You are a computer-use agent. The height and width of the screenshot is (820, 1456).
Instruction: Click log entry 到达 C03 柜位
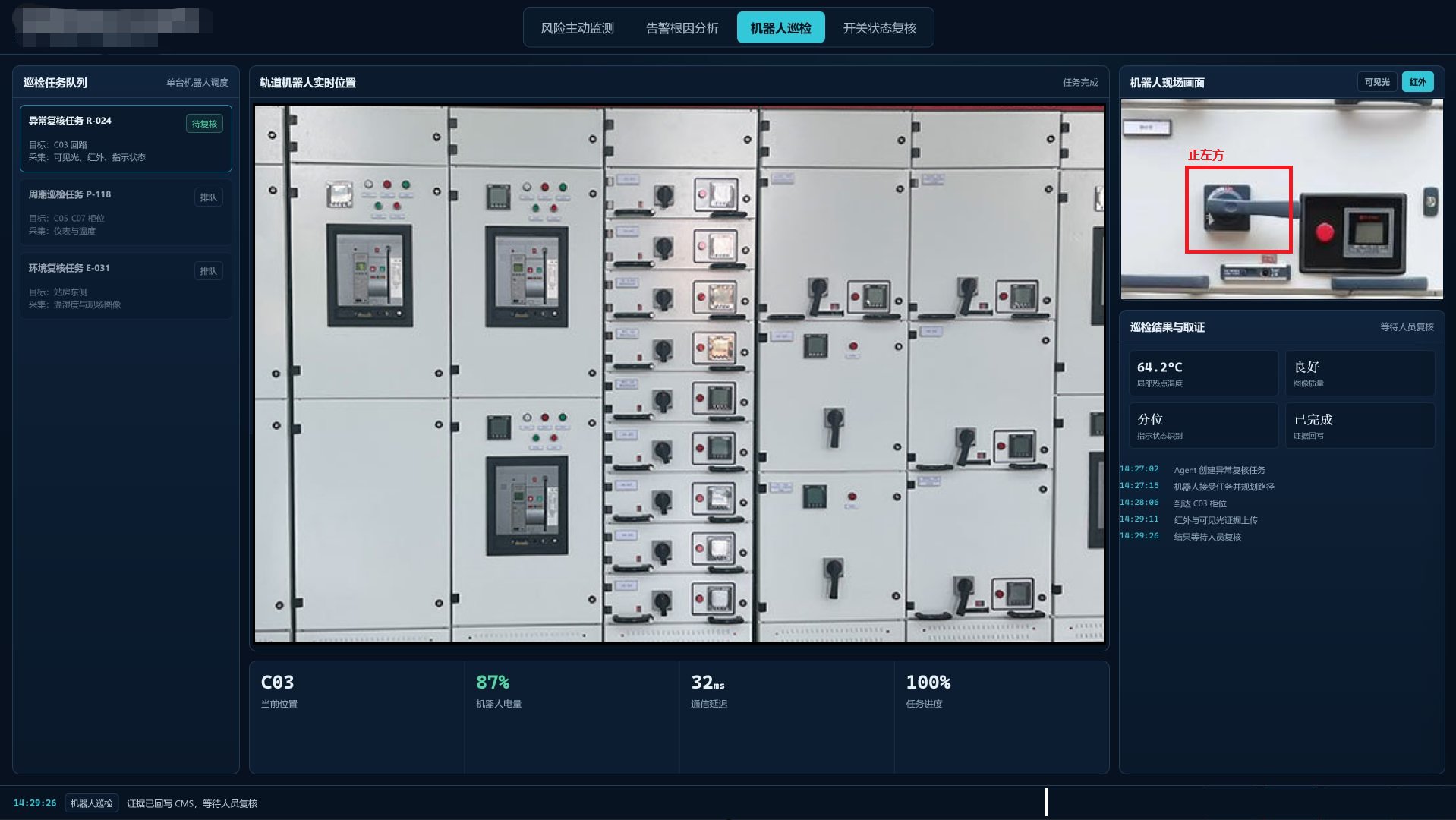(1199, 503)
